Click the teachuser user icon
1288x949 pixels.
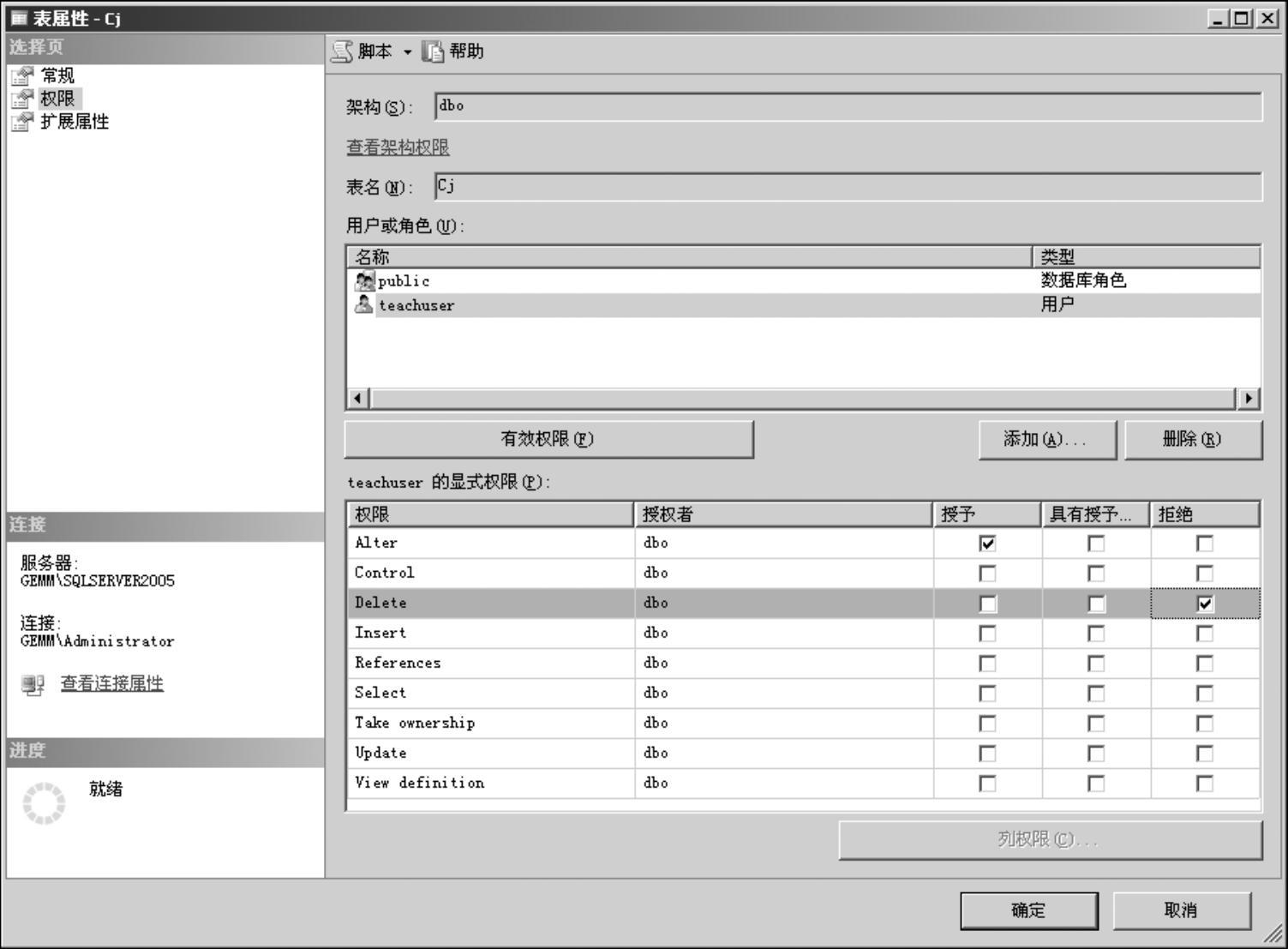click(x=364, y=304)
